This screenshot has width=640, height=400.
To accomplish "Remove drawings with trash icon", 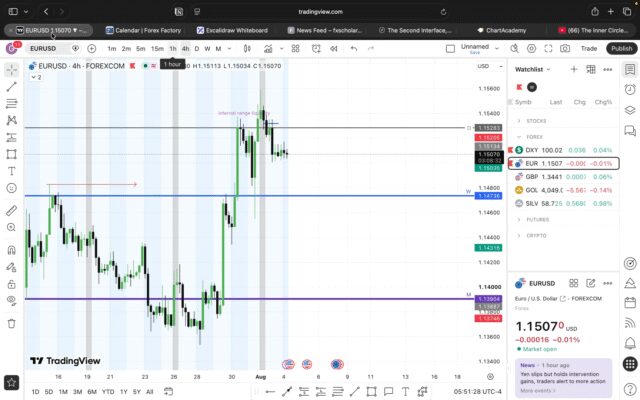I will [x=11, y=324].
